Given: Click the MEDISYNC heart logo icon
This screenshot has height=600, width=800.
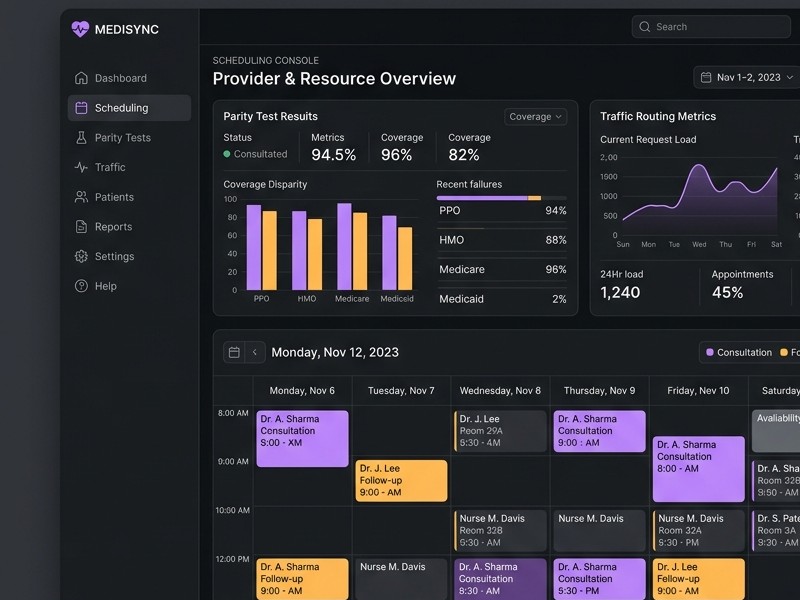Looking at the screenshot, I should (80, 29).
